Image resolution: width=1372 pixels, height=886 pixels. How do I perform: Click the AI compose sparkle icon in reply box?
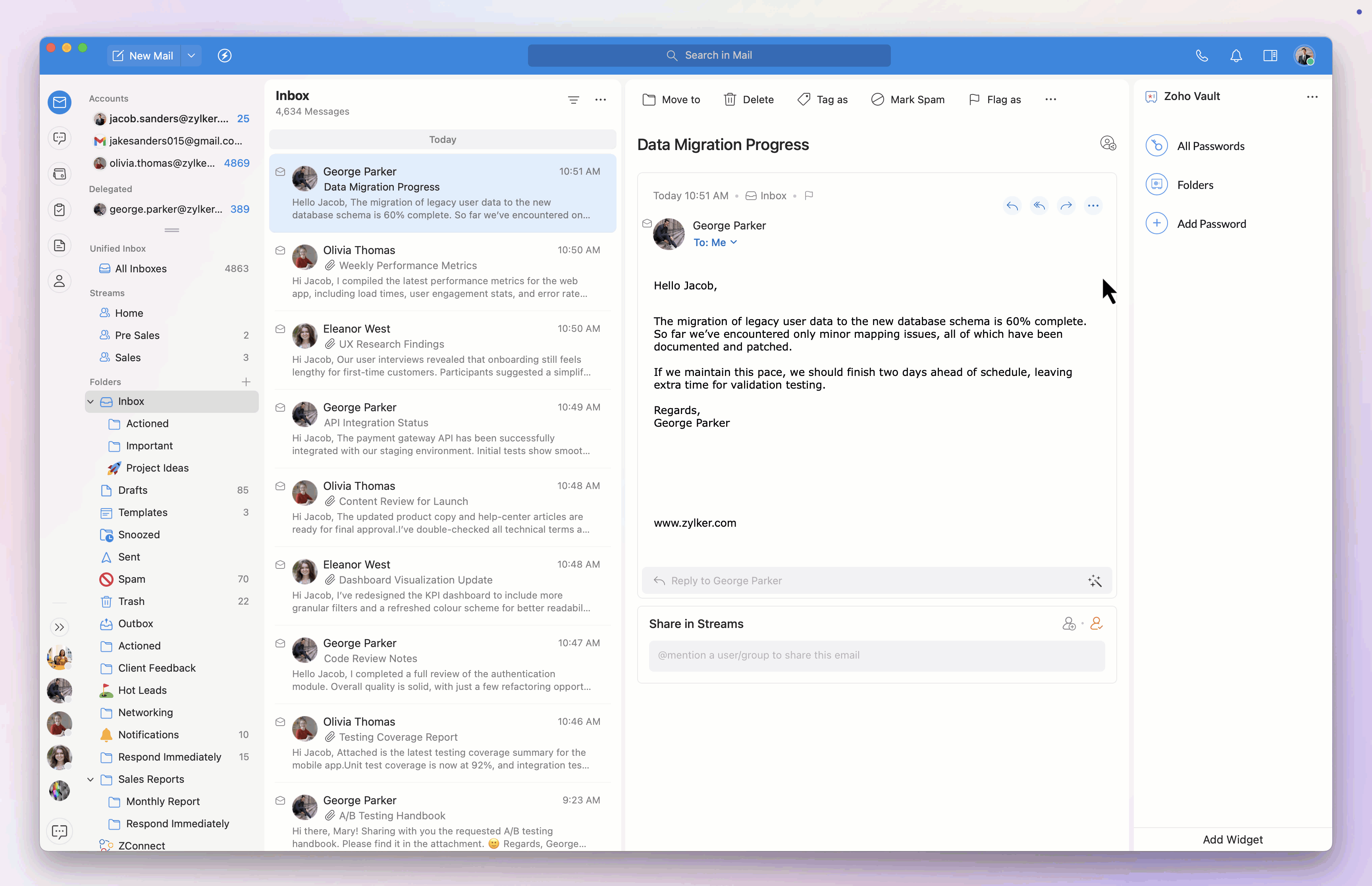[1095, 581]
